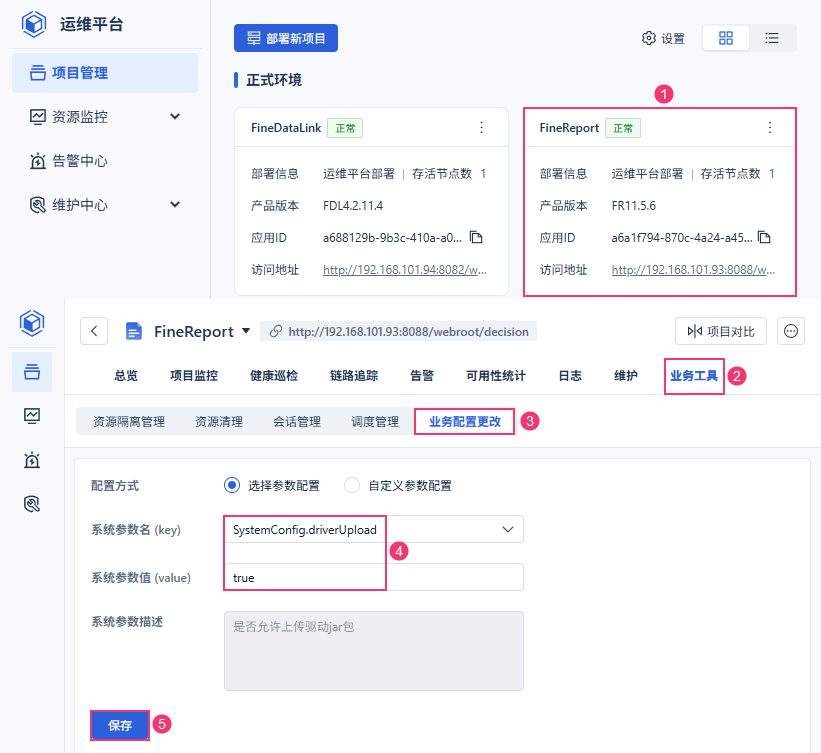
Task: Click the 告警中心 alarm icon in the expanded sidebar
Action: pyautogui.click(x=38, y=161)
